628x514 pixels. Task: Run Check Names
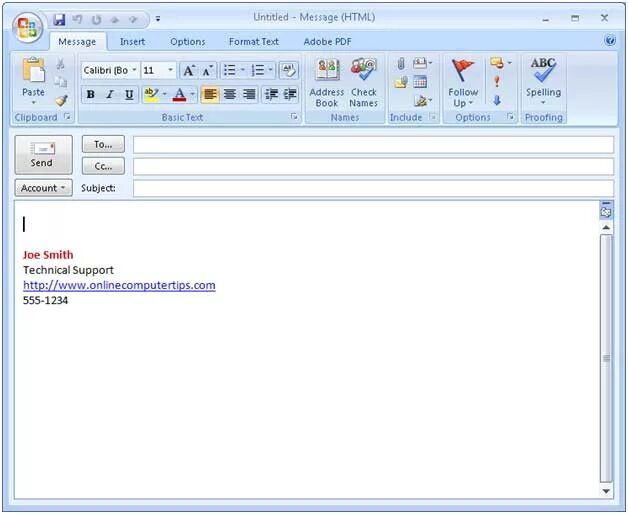point(364,83)
